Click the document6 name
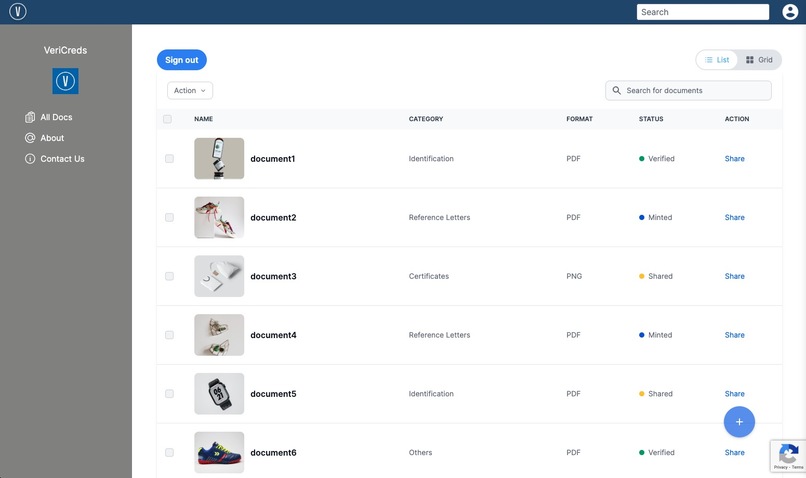This screenshot has height=478, width=806. coord(273,452)
